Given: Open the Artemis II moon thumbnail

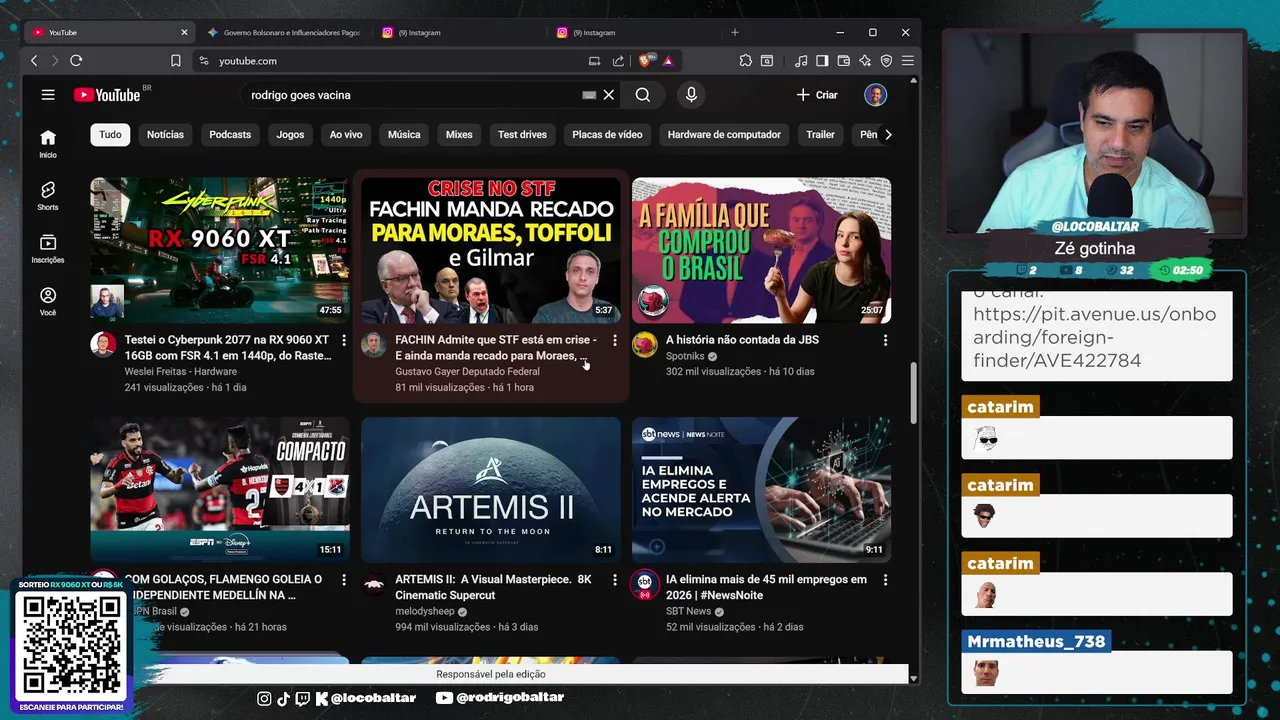Looking at the screenshot, I should pyautogui.click(x=491, y=490).
